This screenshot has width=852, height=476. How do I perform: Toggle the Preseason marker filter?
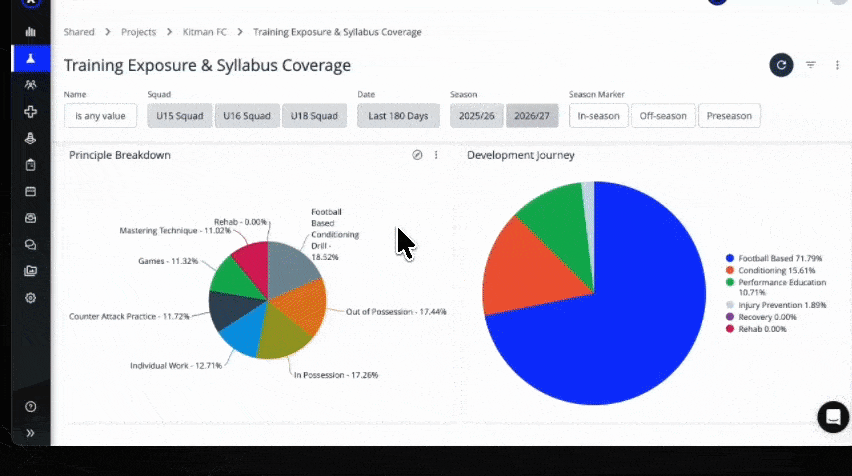729,116
